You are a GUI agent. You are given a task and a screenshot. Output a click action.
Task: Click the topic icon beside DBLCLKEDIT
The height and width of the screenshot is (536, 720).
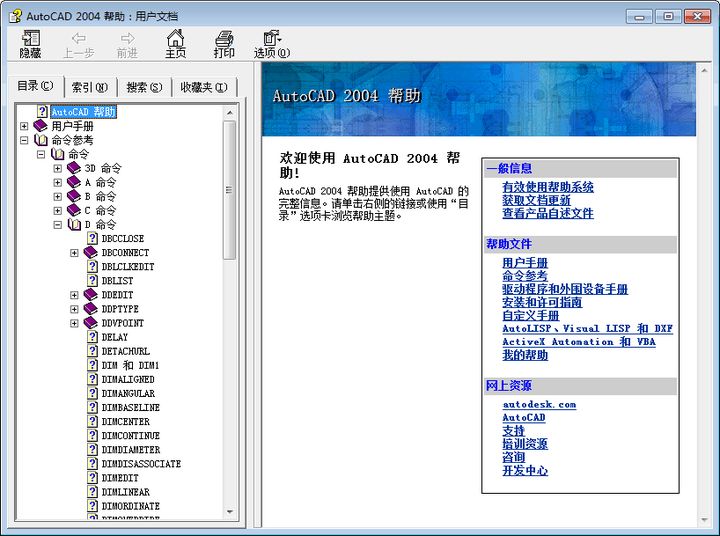pos(93,266)
